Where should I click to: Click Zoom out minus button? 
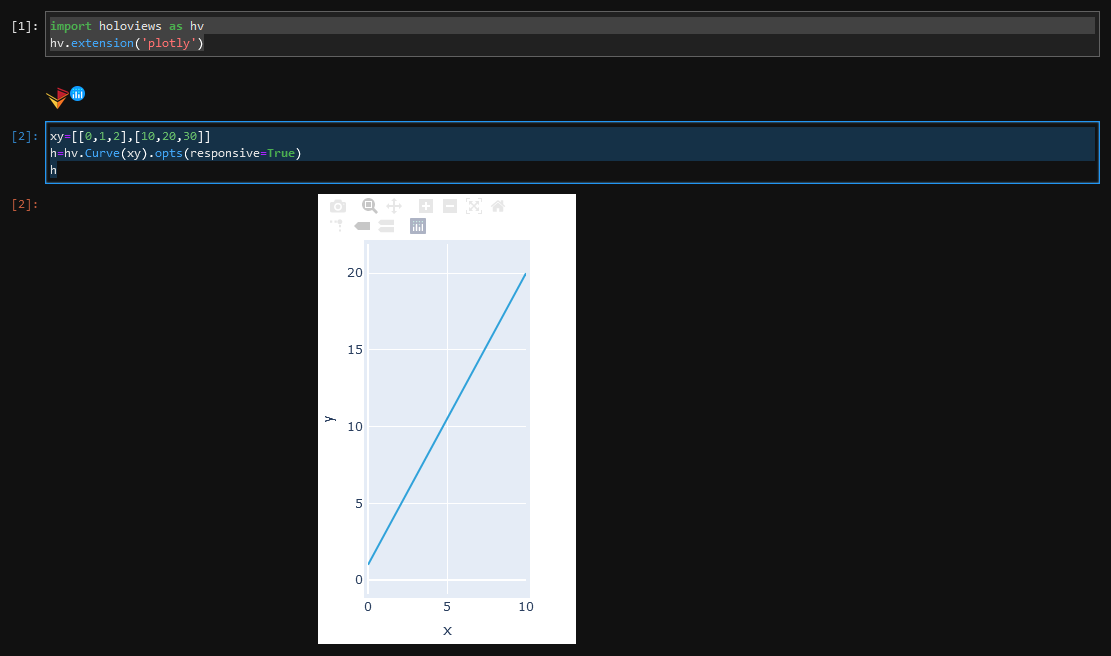450,206
